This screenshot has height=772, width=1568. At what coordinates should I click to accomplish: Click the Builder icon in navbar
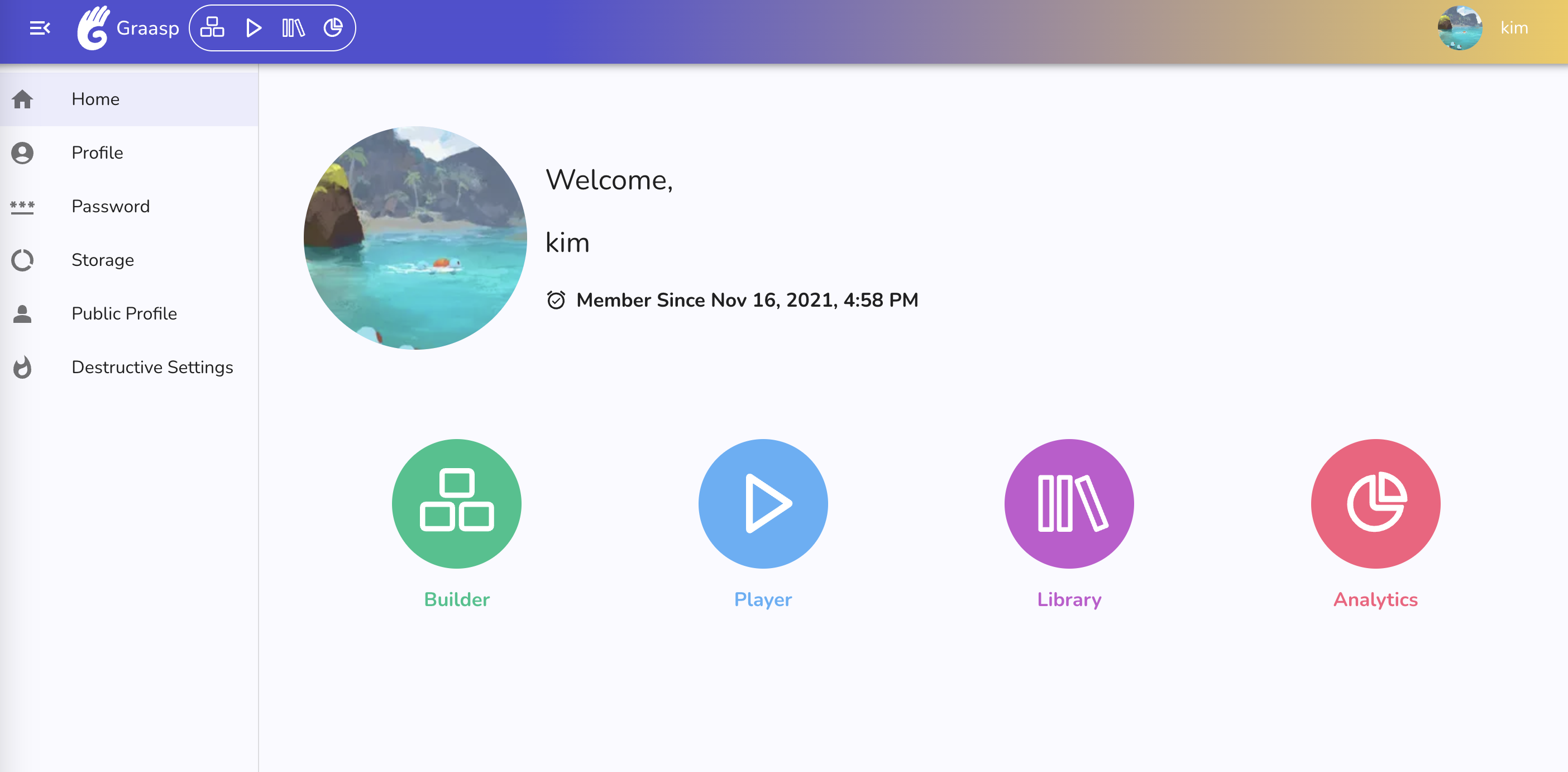213,28
